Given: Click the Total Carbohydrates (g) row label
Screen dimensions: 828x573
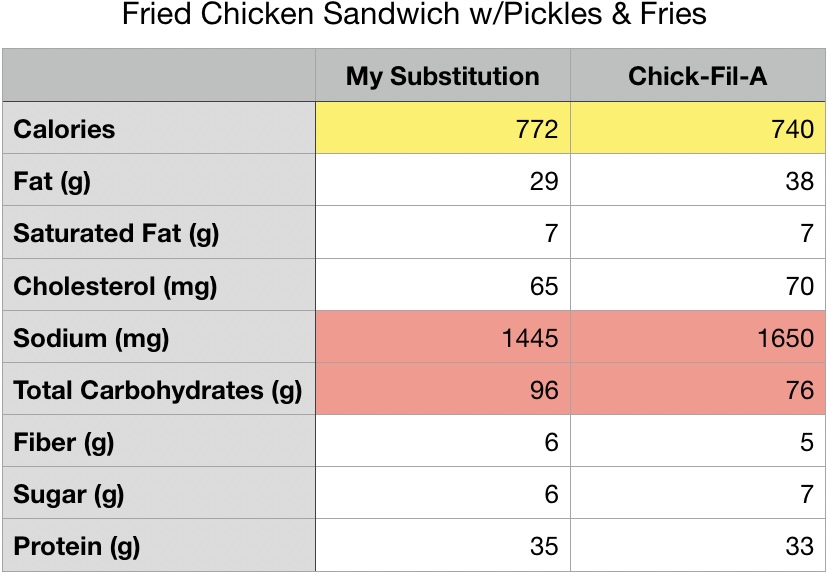Looking at the screenshot, I should point(157,390).
